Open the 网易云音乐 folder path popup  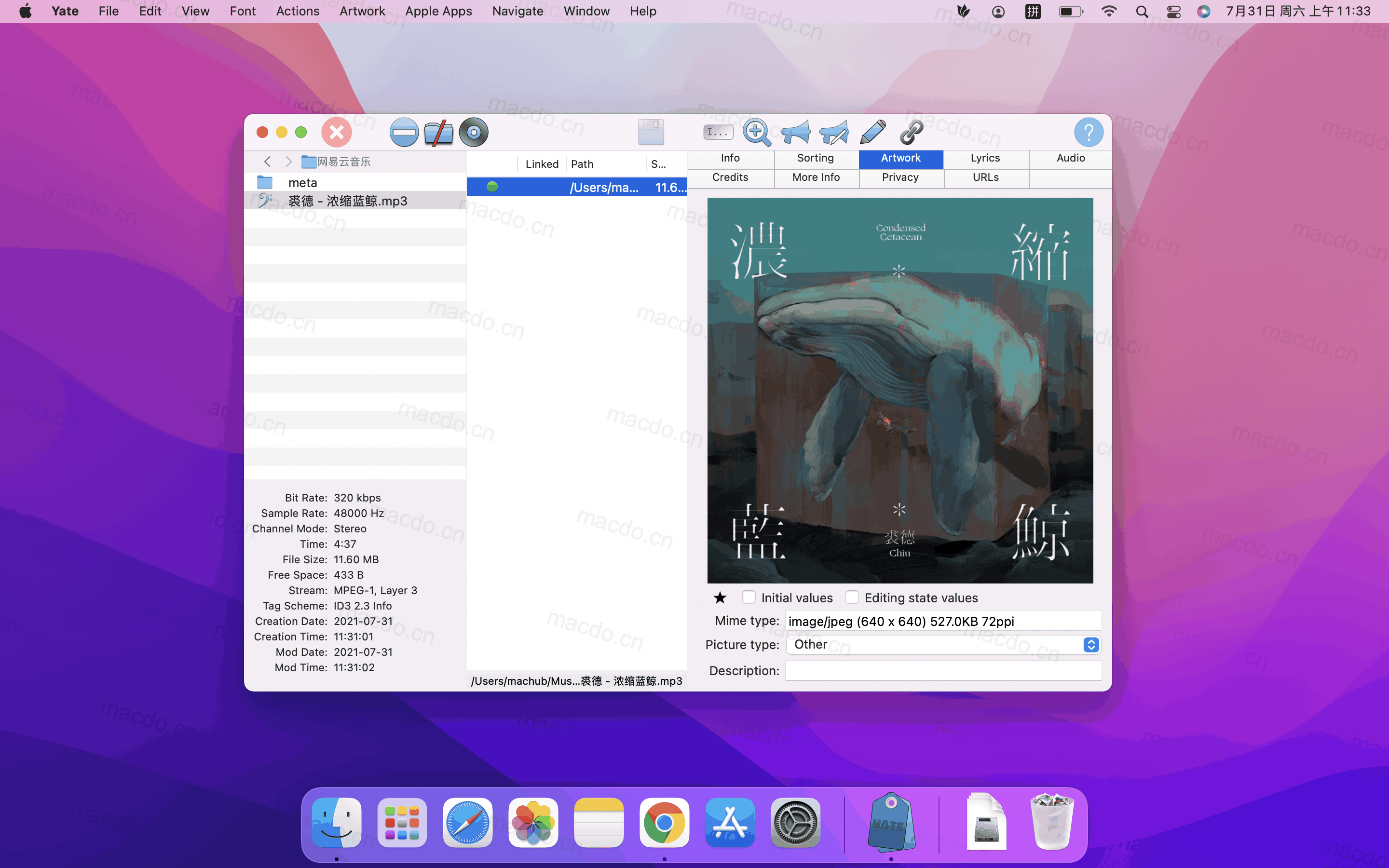point(337,162)
